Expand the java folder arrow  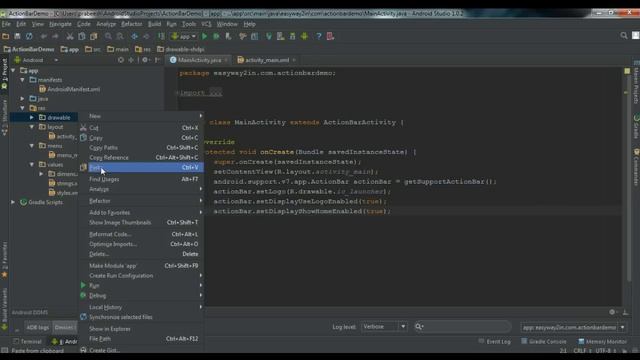(x=22, y=98)
